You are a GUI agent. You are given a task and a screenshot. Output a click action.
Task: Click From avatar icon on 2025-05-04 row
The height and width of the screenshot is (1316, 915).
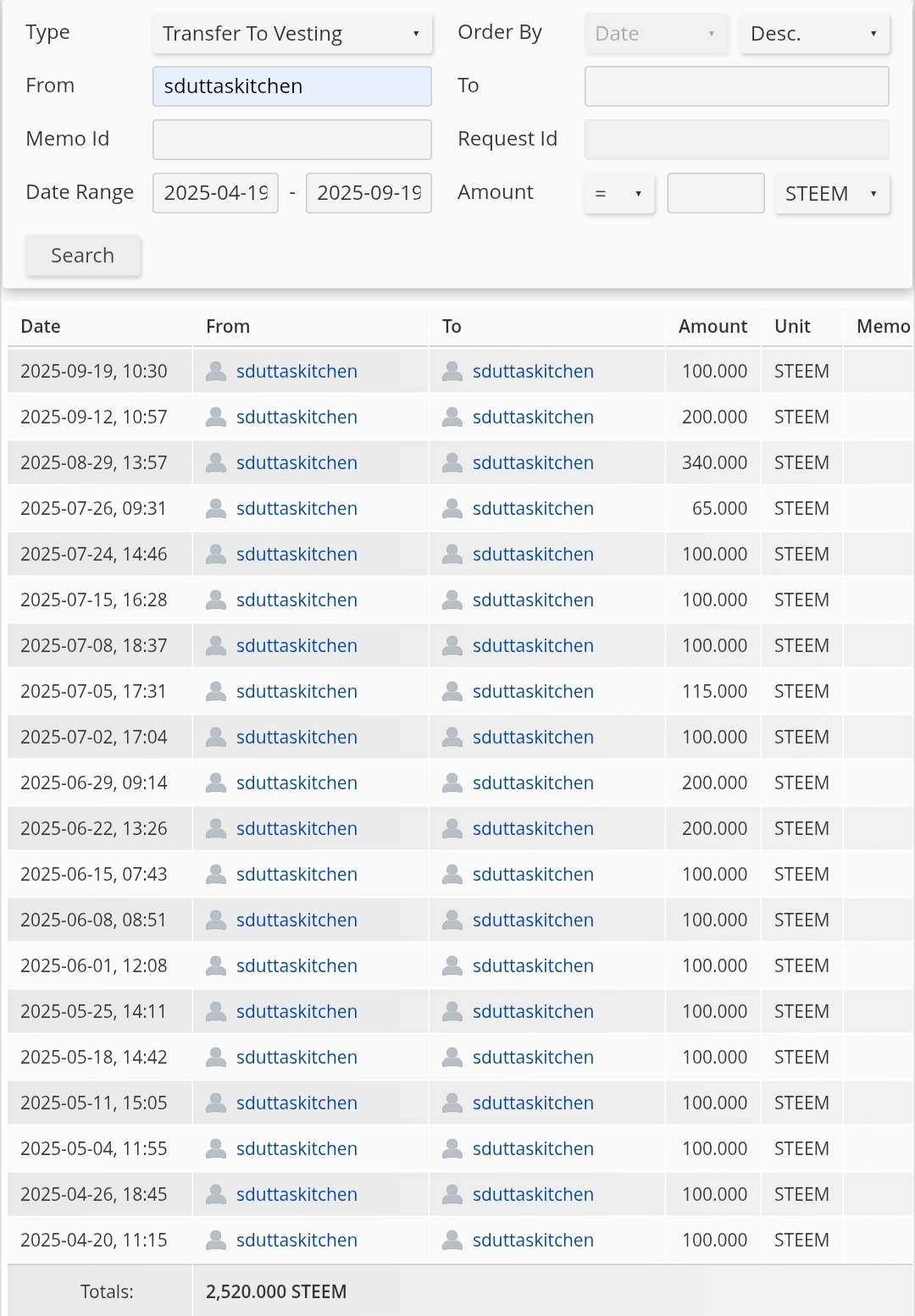pyautogui.click(x=216, y=1148)
